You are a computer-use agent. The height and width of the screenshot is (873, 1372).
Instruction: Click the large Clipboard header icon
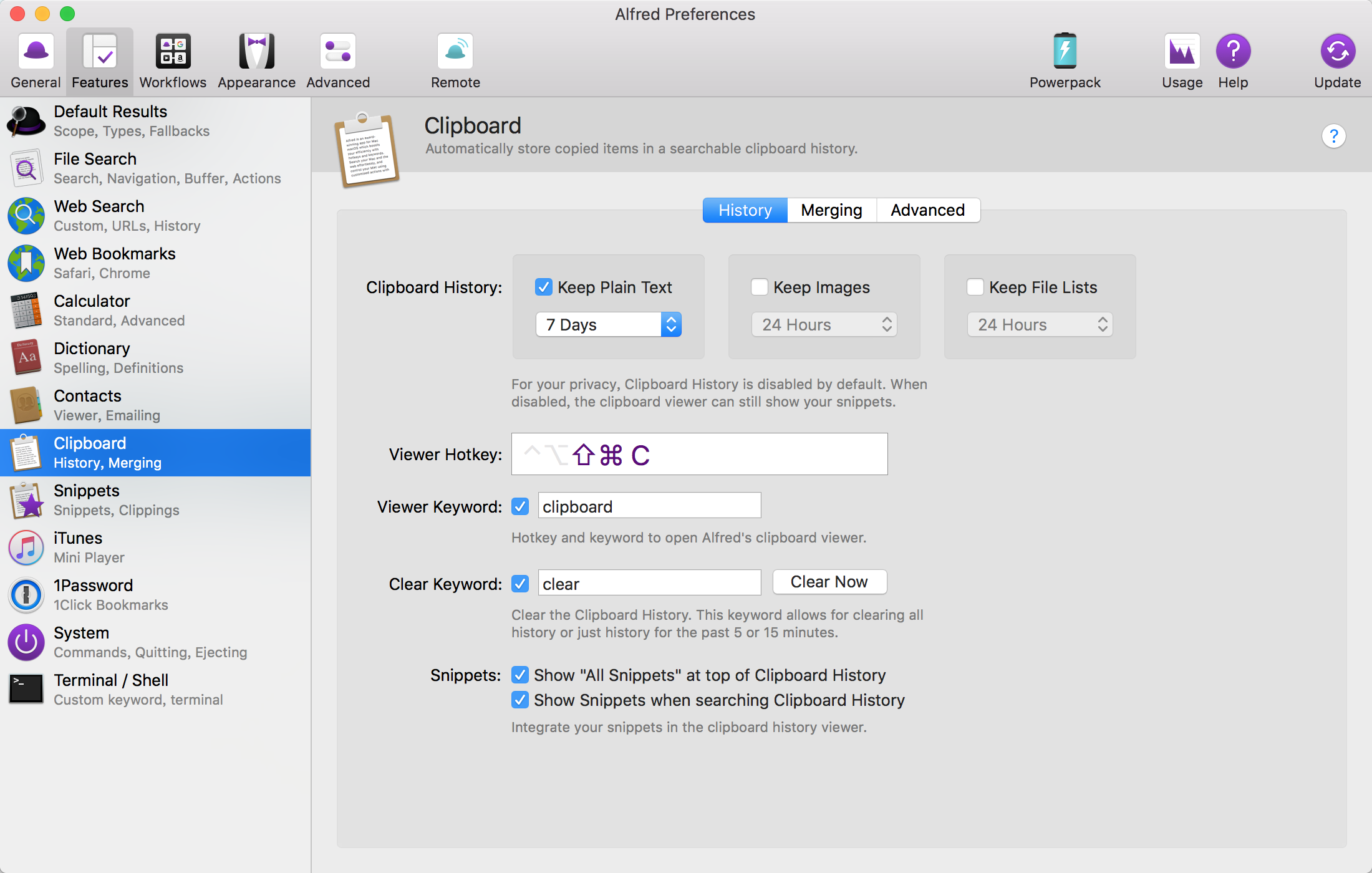pyautogui.click(x=367, y=150)
